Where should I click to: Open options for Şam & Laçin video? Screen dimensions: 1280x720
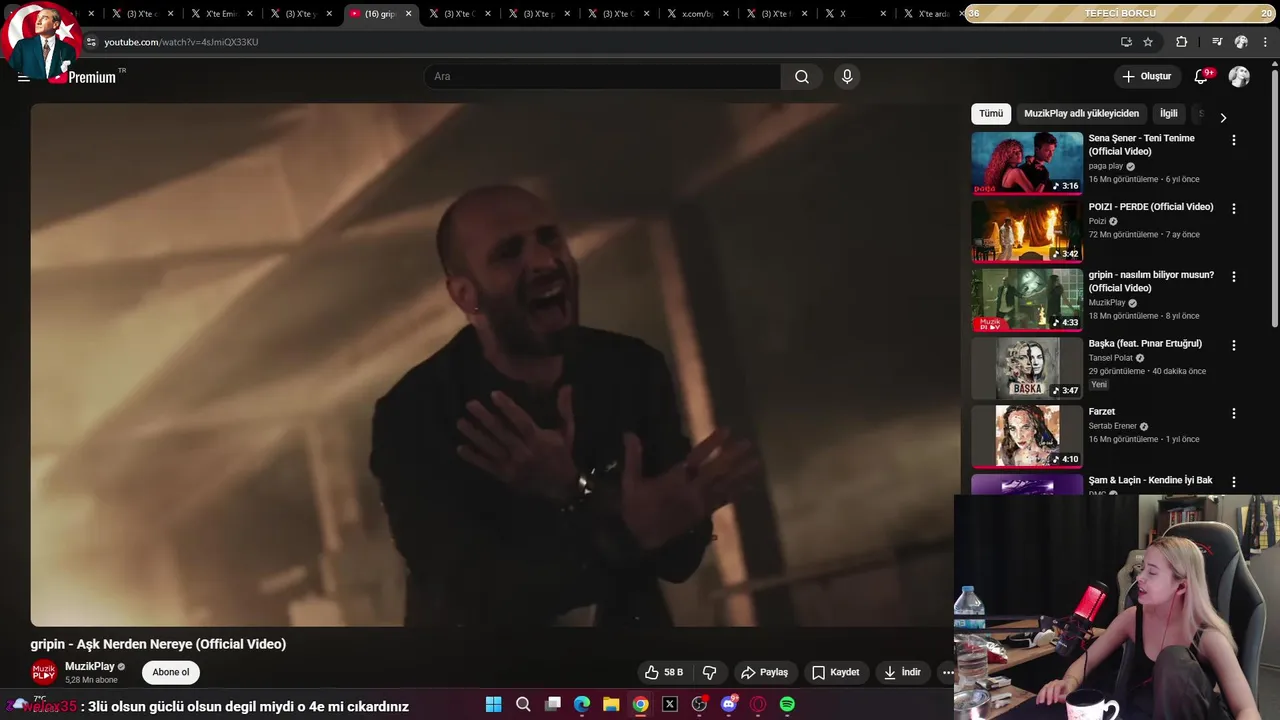[1233, 482]
